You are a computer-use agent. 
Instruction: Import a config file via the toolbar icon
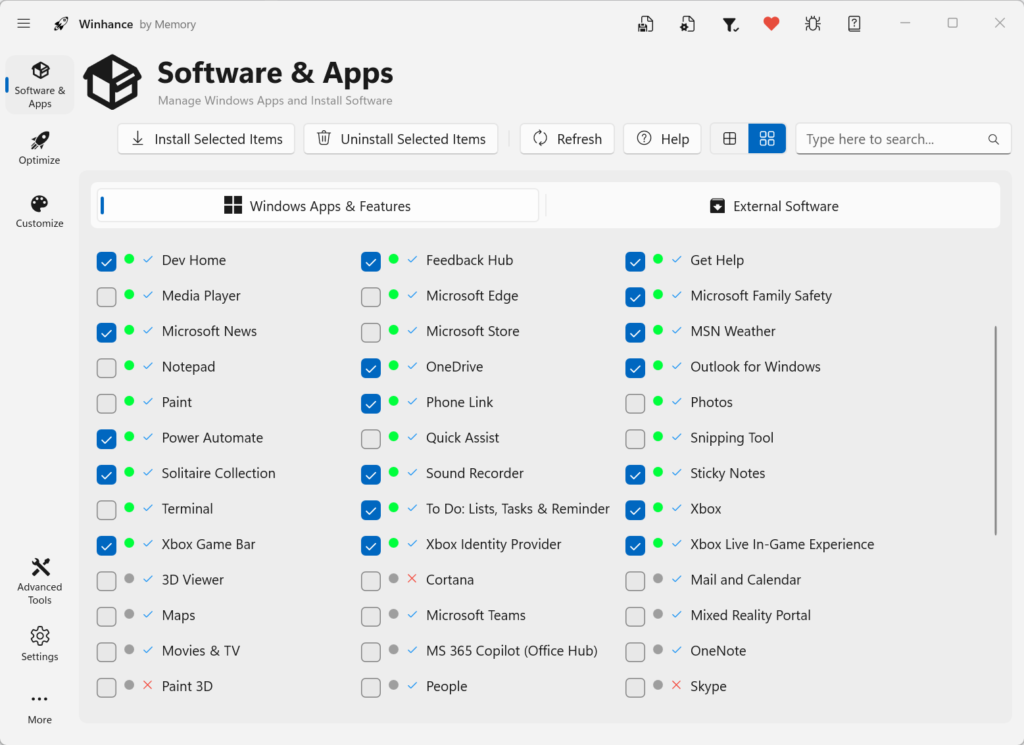click(687, 22)
